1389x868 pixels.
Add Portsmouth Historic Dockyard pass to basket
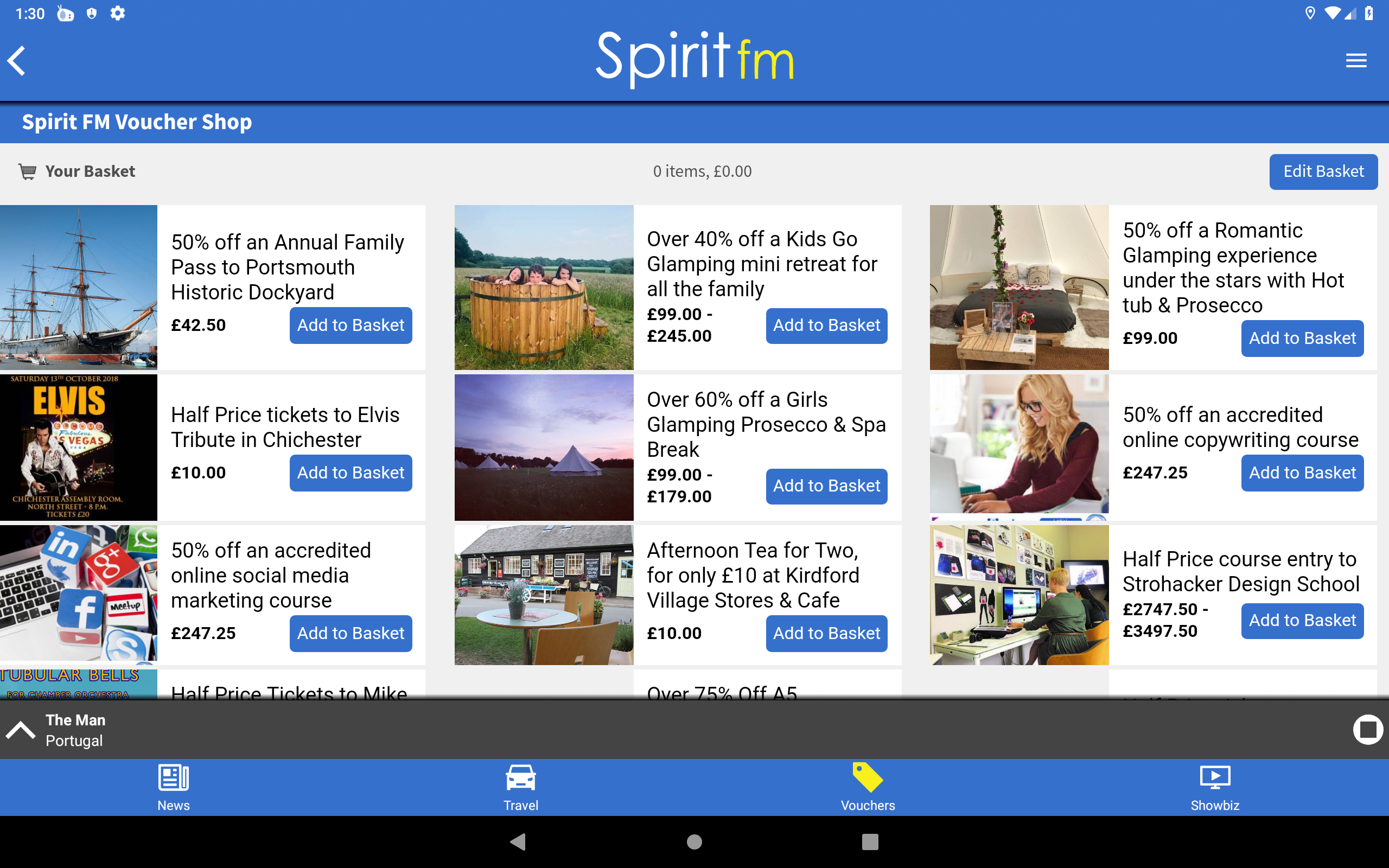pyautogui.click(x=350, y=325)
